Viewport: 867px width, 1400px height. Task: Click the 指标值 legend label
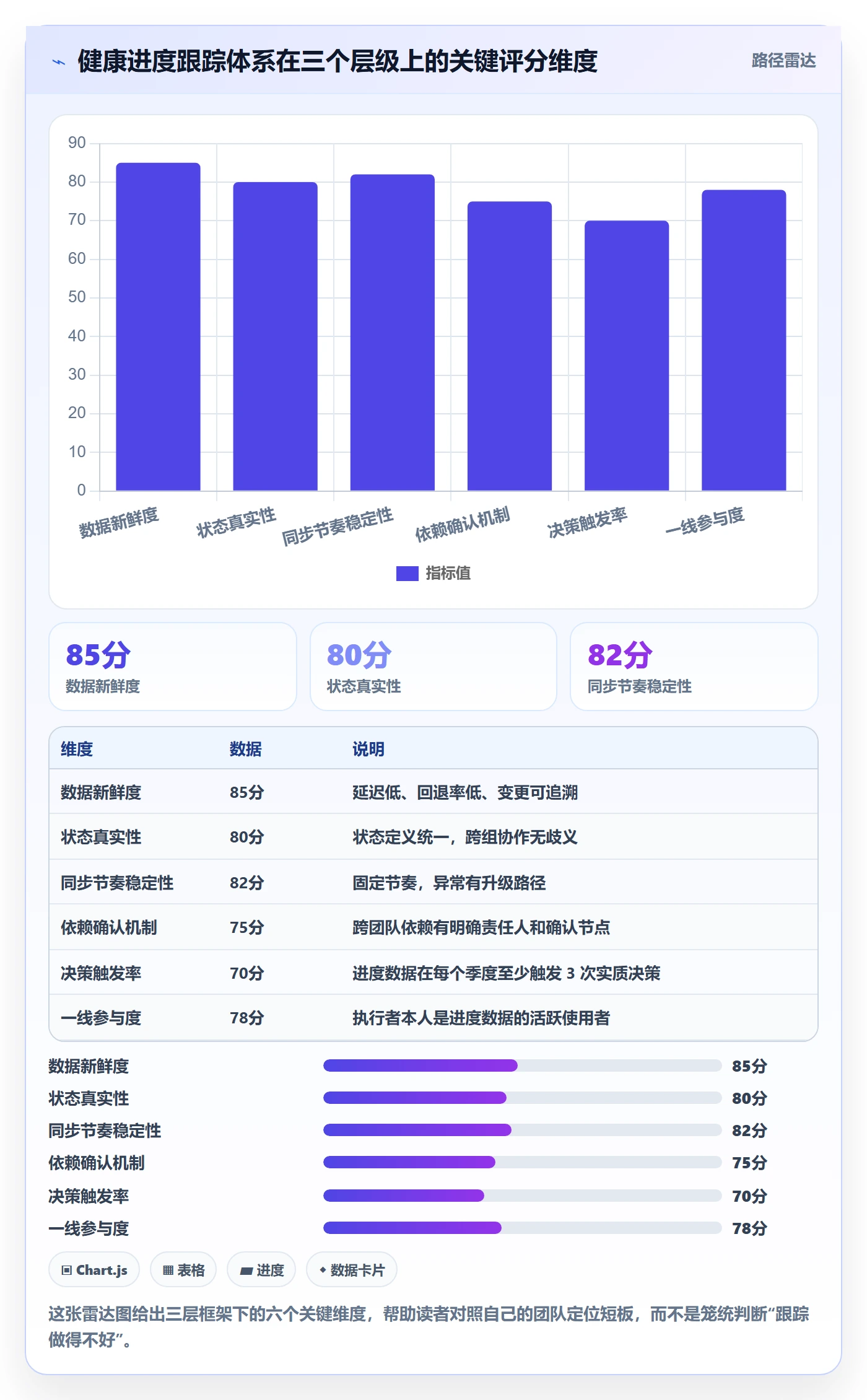point(448,574)
